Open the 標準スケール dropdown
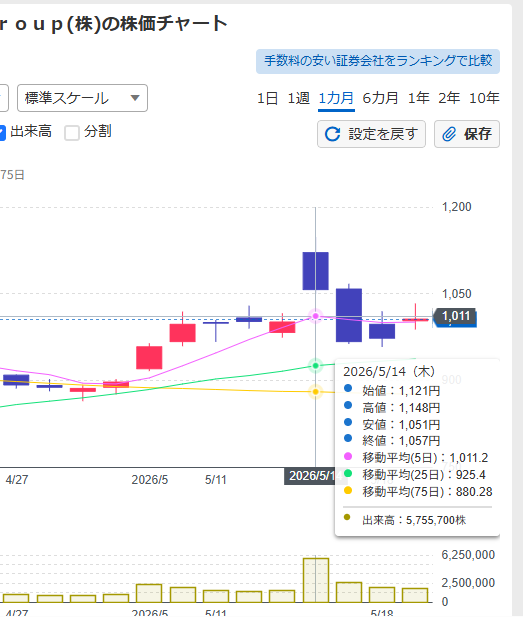This screenshot has width=523, height=617. coord(82,98)
